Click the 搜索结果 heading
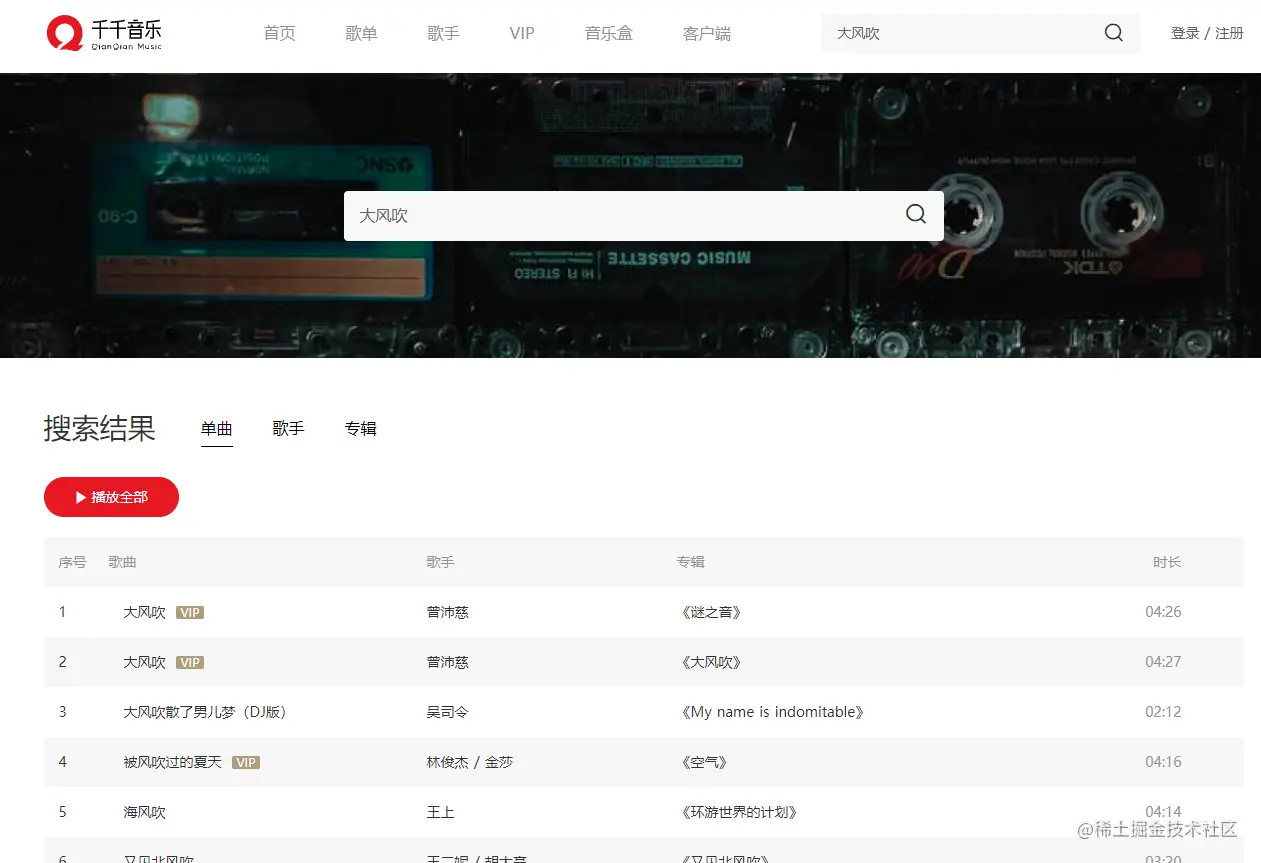This screenshot has width=1261, height=863. [x=100, y=428]
